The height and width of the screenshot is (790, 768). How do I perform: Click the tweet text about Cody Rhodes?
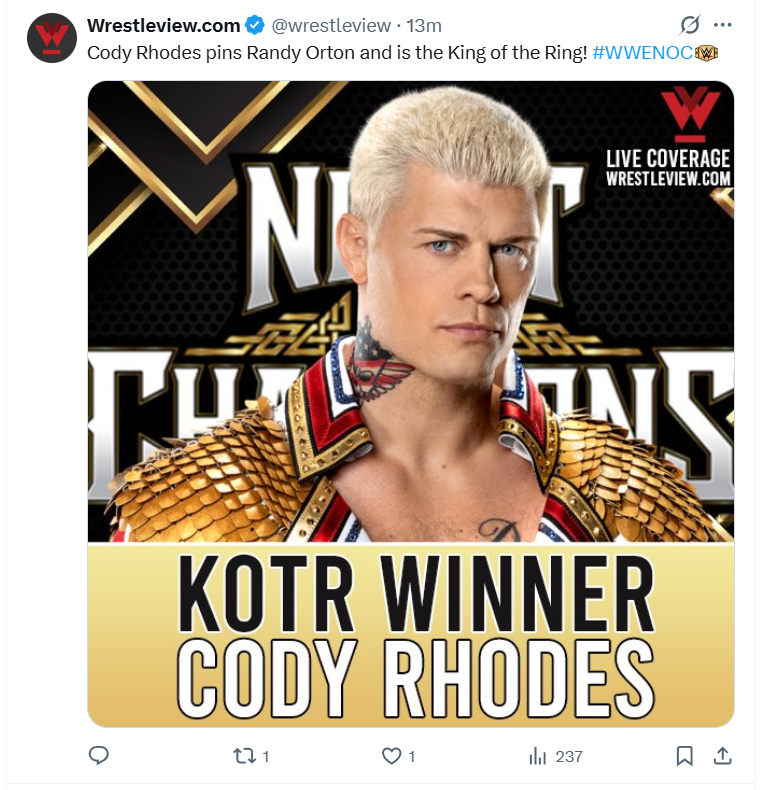(337, 52)
